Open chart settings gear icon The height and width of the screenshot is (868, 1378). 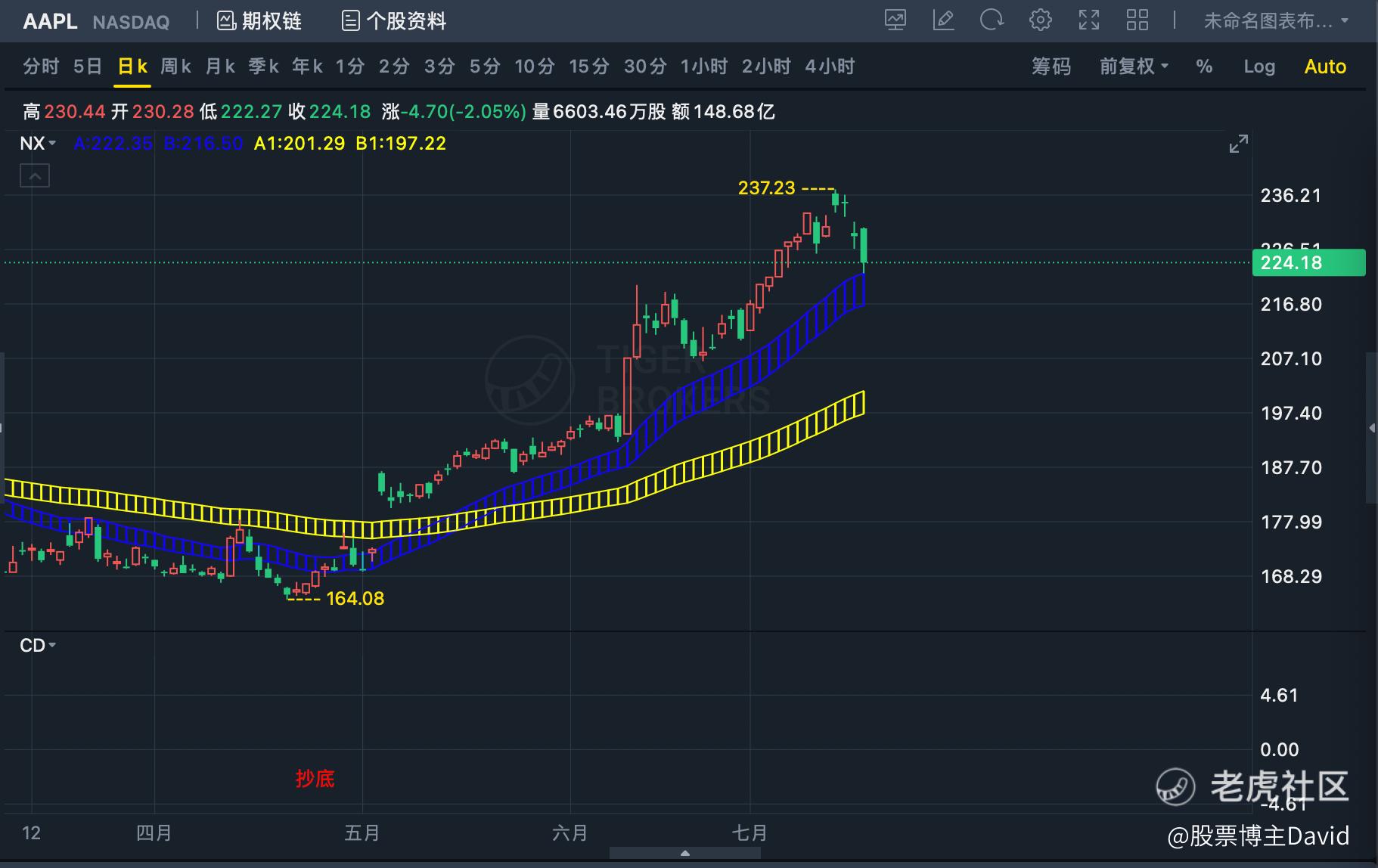click(x=1041, y=20)
